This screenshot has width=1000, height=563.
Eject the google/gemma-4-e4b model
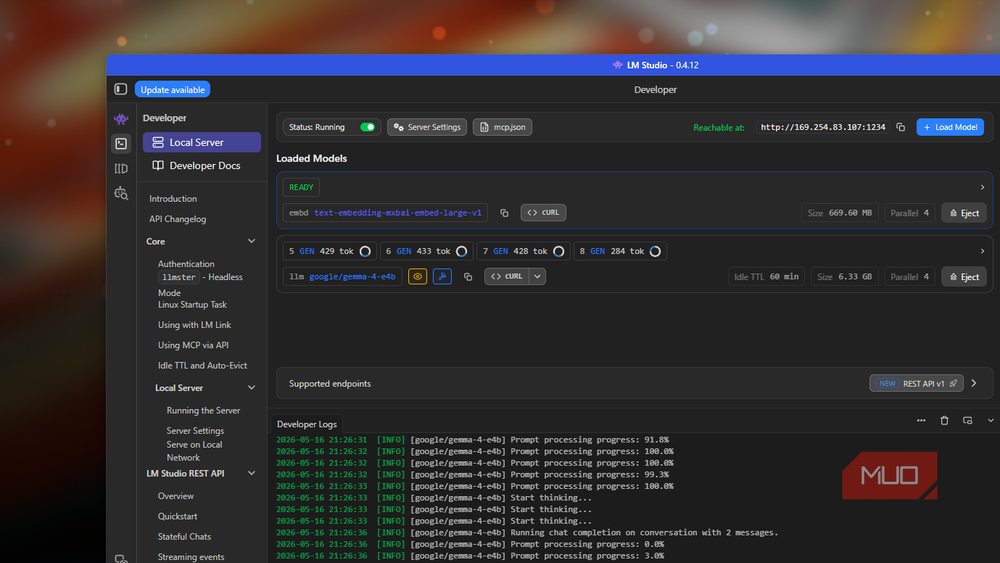click(964, 277)
